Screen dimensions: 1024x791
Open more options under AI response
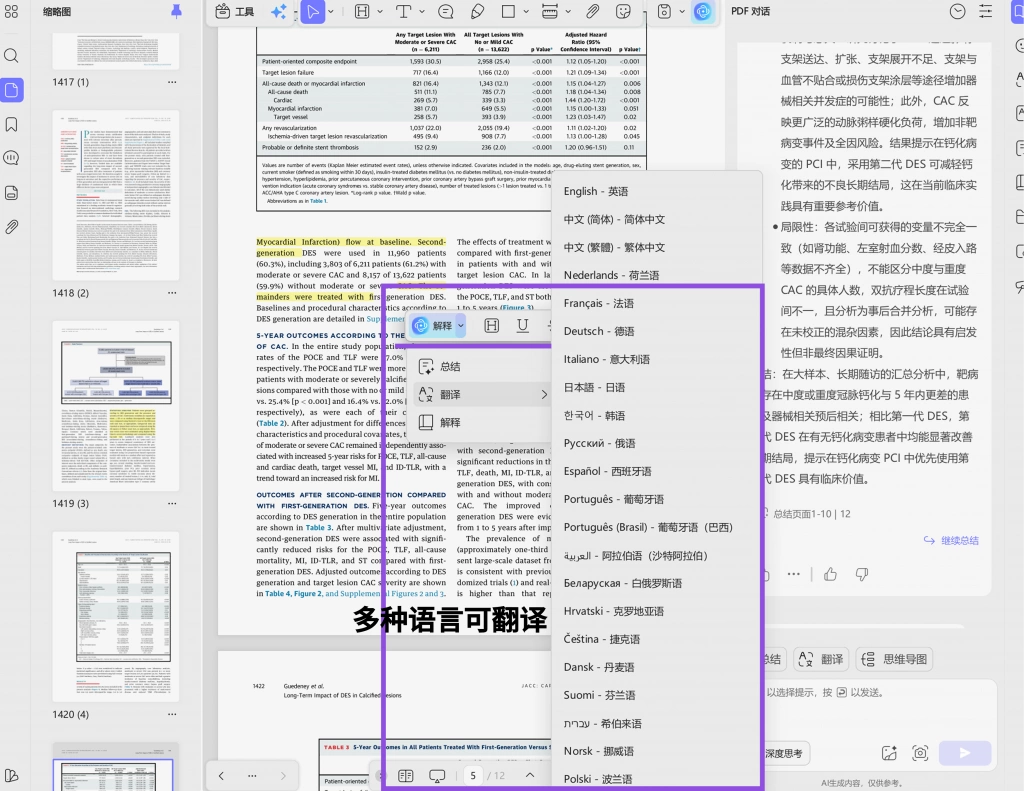[x=793, y=574]
